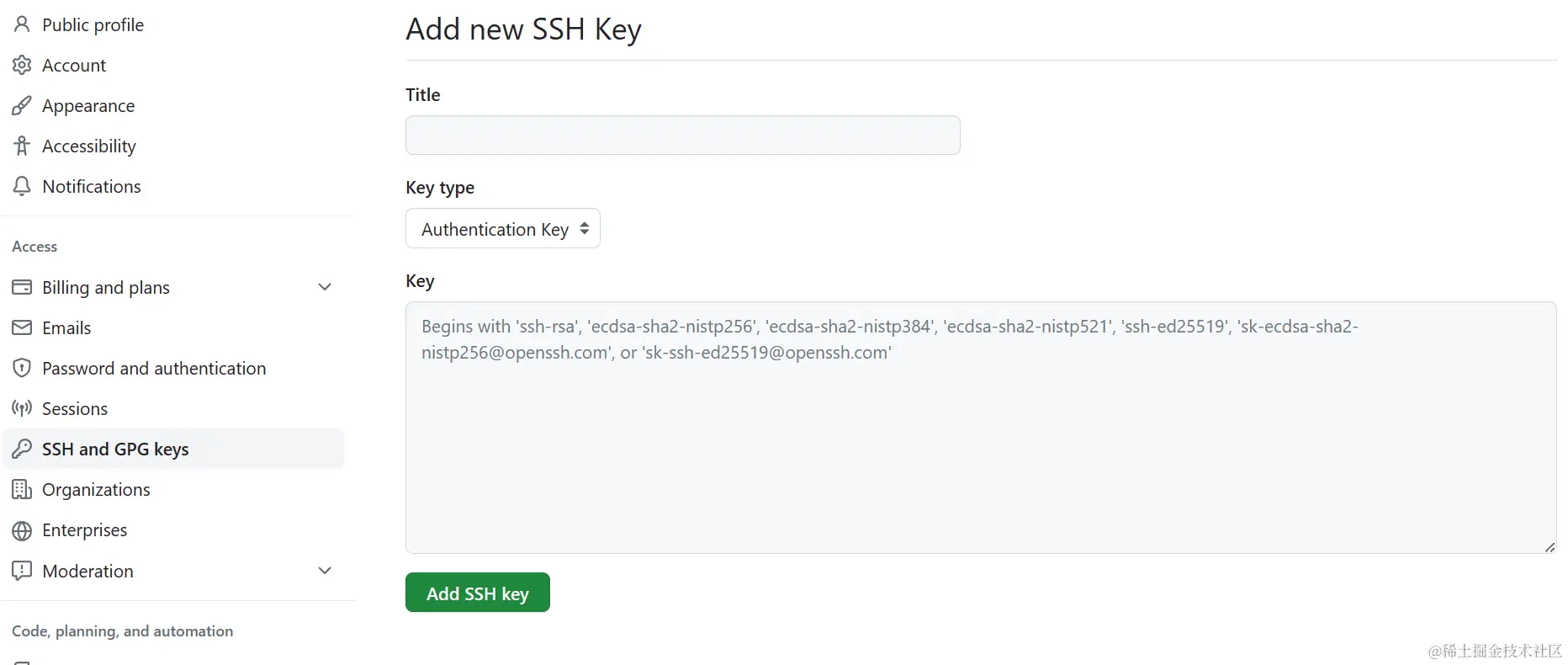The height and width of the screenshot is (665, 1568).
Task: Click the Password and authentication shield icon
Action: [22, 368]
